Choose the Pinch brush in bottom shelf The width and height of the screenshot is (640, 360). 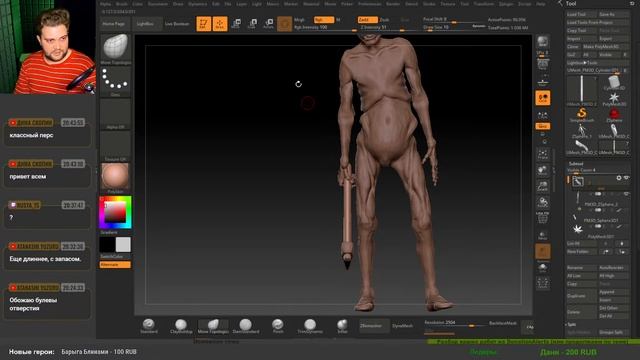coord(278,326)
